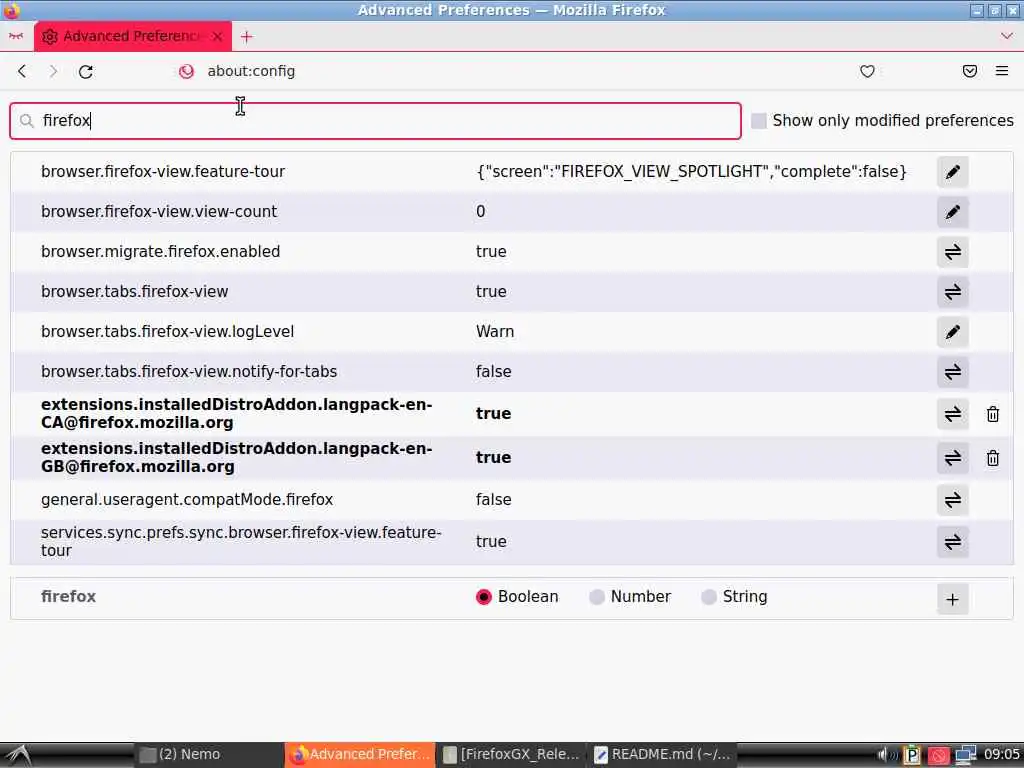The image size is (1024, 768).
Task: Click the red tray icon
Action: tap(938, 756)
